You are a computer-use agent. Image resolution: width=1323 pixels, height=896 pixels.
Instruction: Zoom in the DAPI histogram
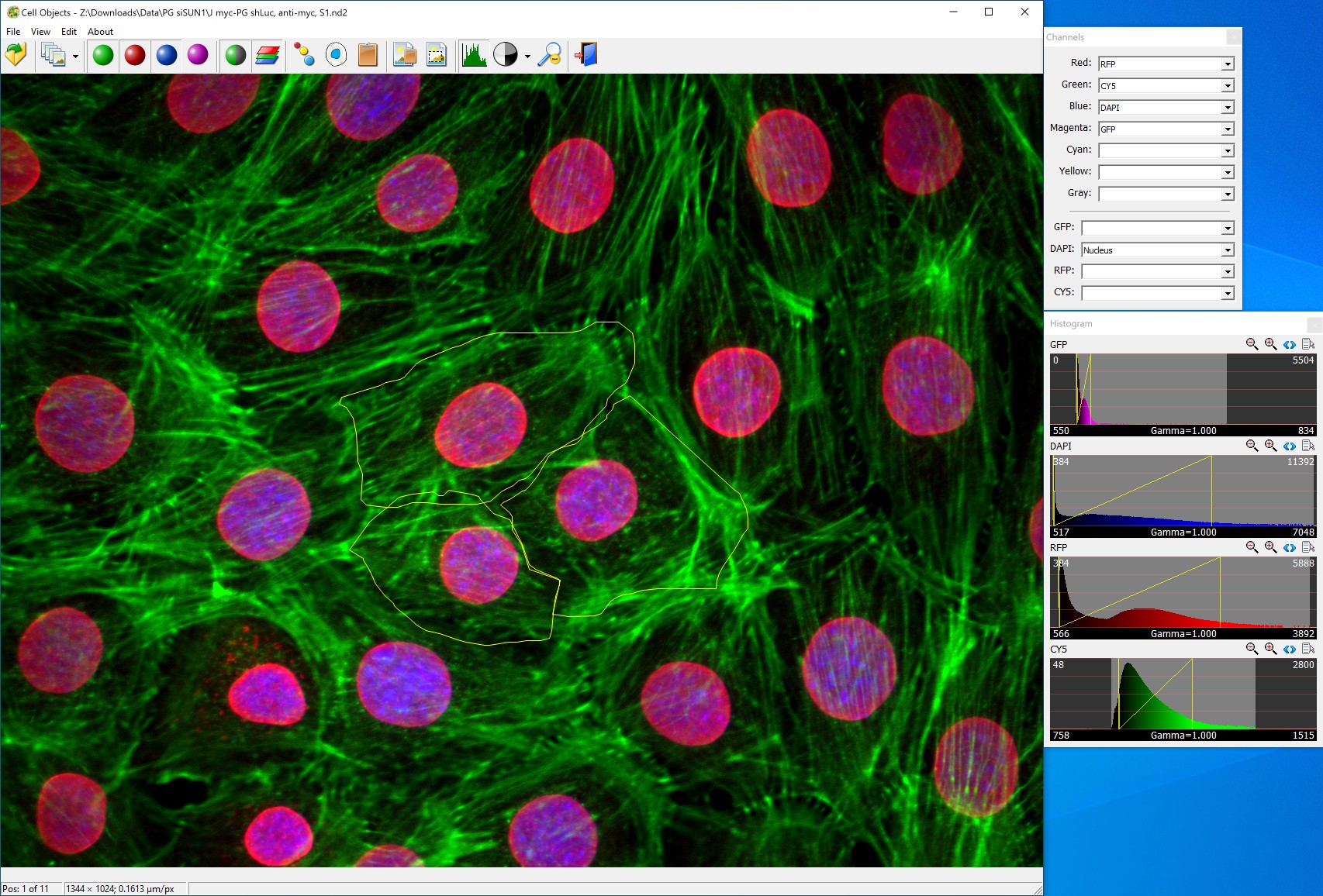(x=1270, y=446)
